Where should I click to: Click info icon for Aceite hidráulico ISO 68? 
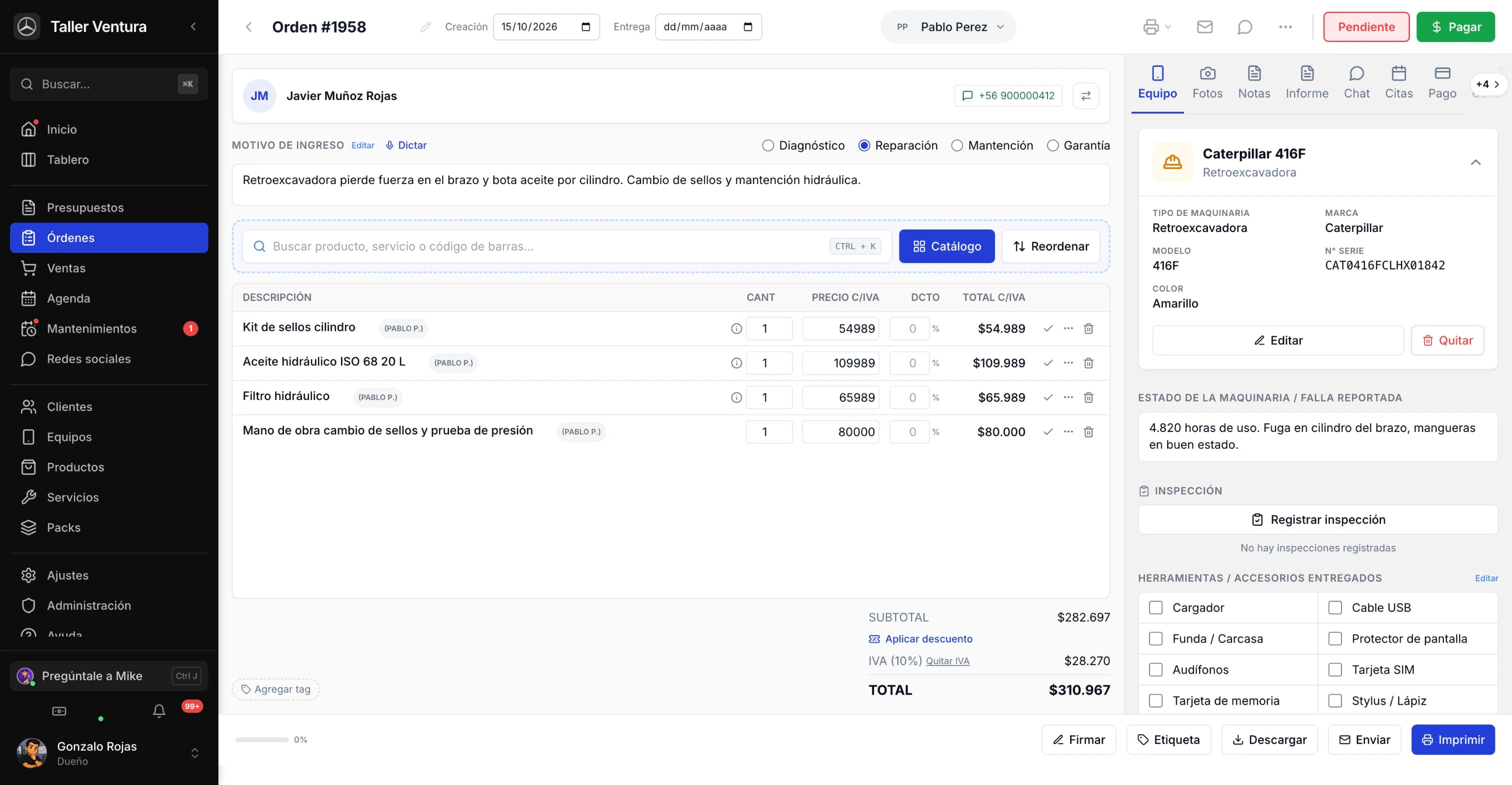pos(736,363)
